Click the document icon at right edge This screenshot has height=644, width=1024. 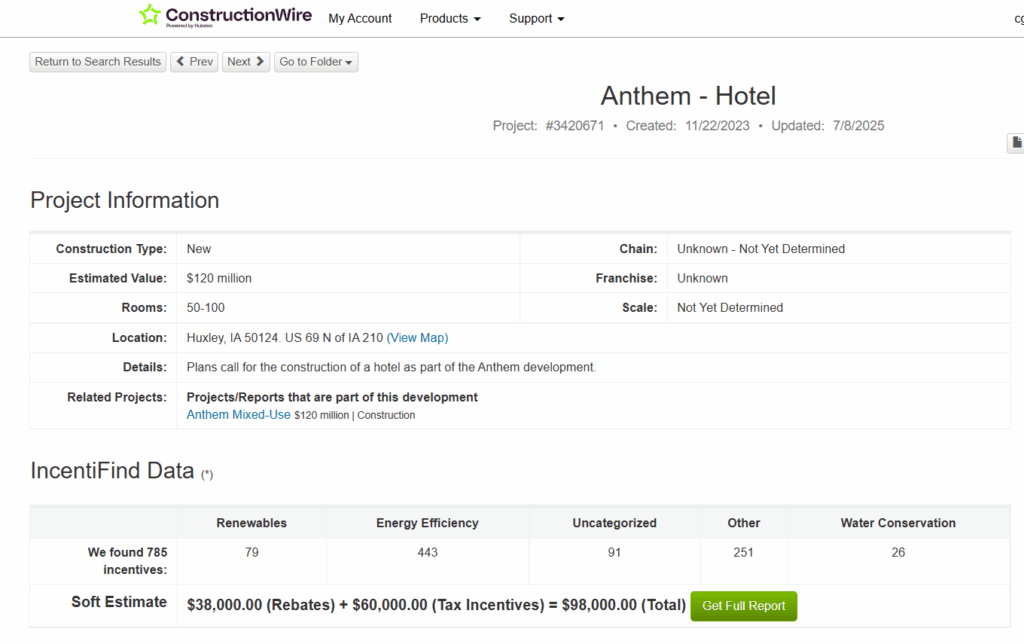pyautogui.click(x=1016, y=143)
